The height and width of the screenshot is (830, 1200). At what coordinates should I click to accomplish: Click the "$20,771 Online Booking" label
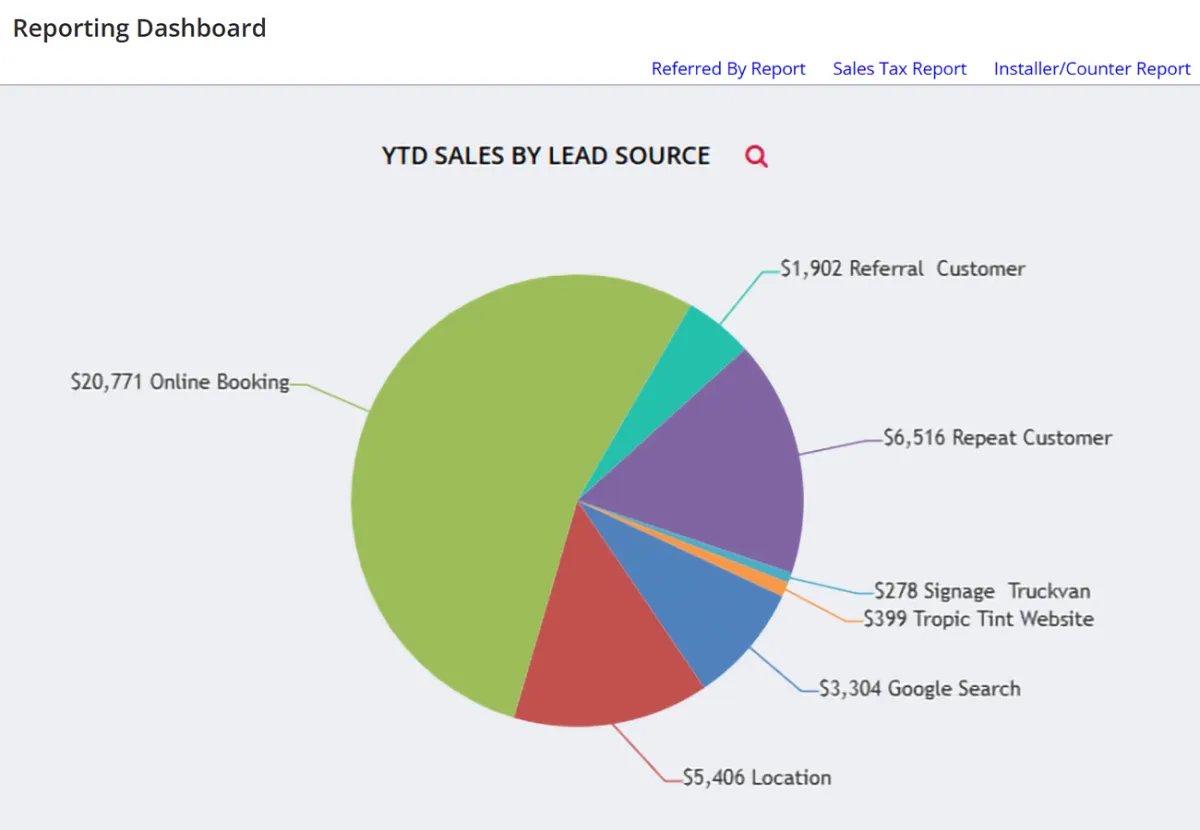[180, 382]
